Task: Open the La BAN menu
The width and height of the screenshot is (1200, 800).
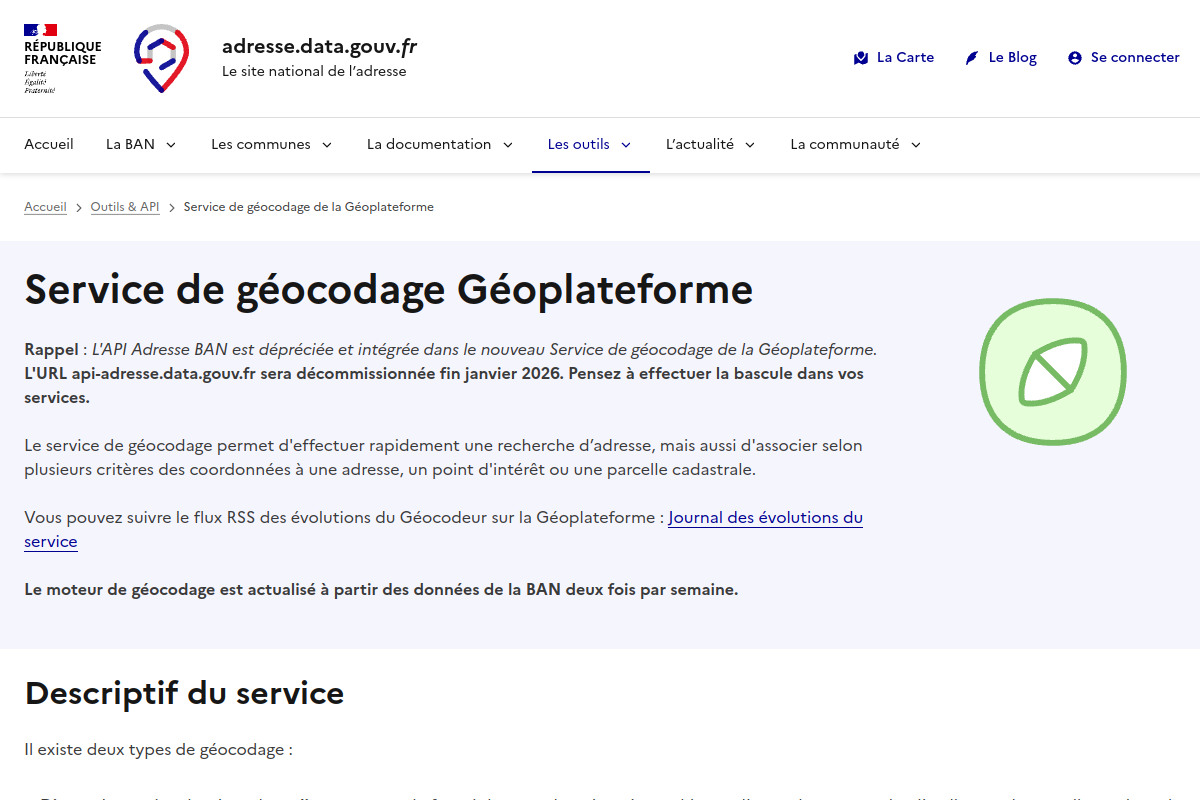Action: (x=141, y=144)
